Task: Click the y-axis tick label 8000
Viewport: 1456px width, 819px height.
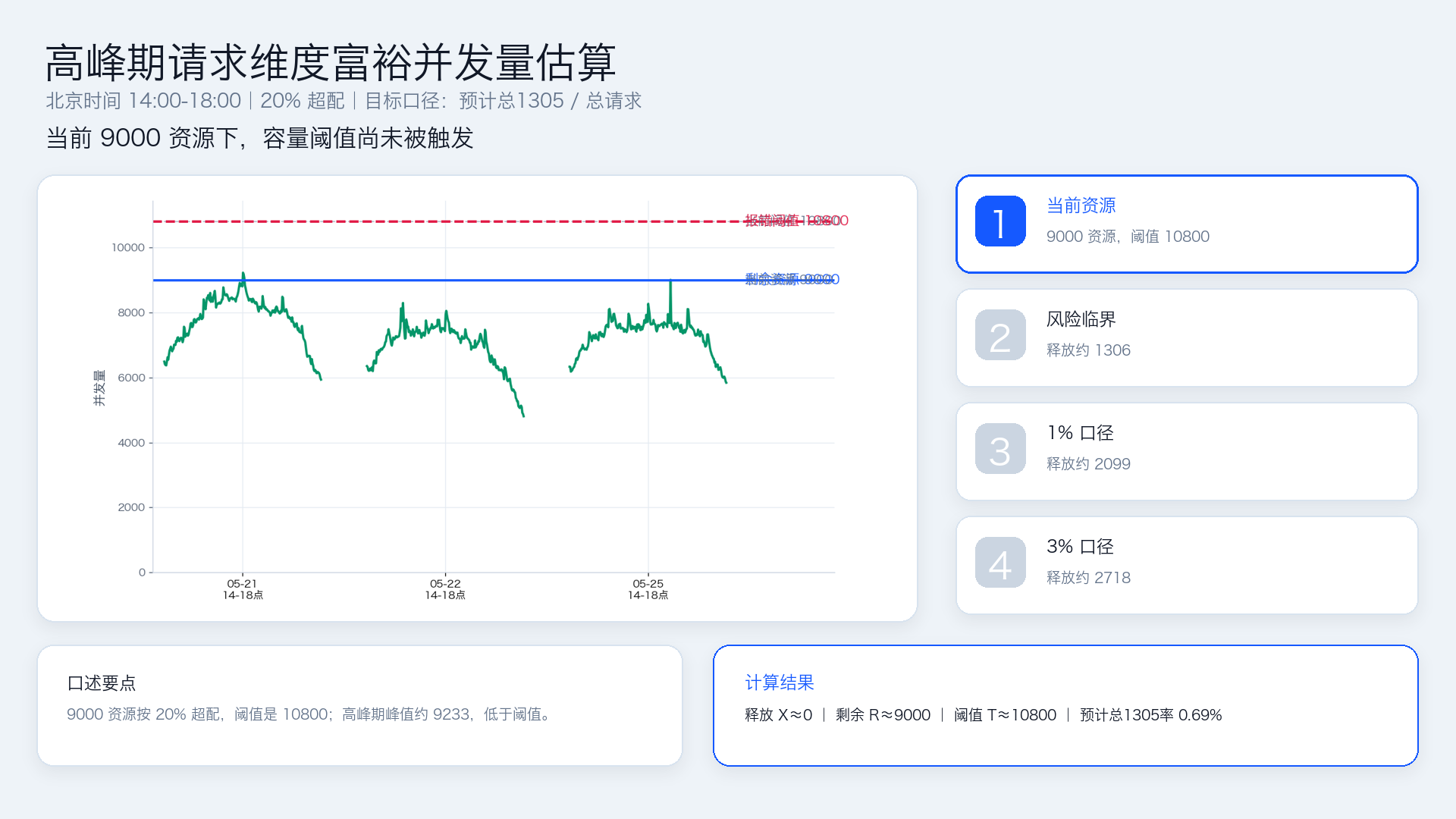Action: point(130,312)
